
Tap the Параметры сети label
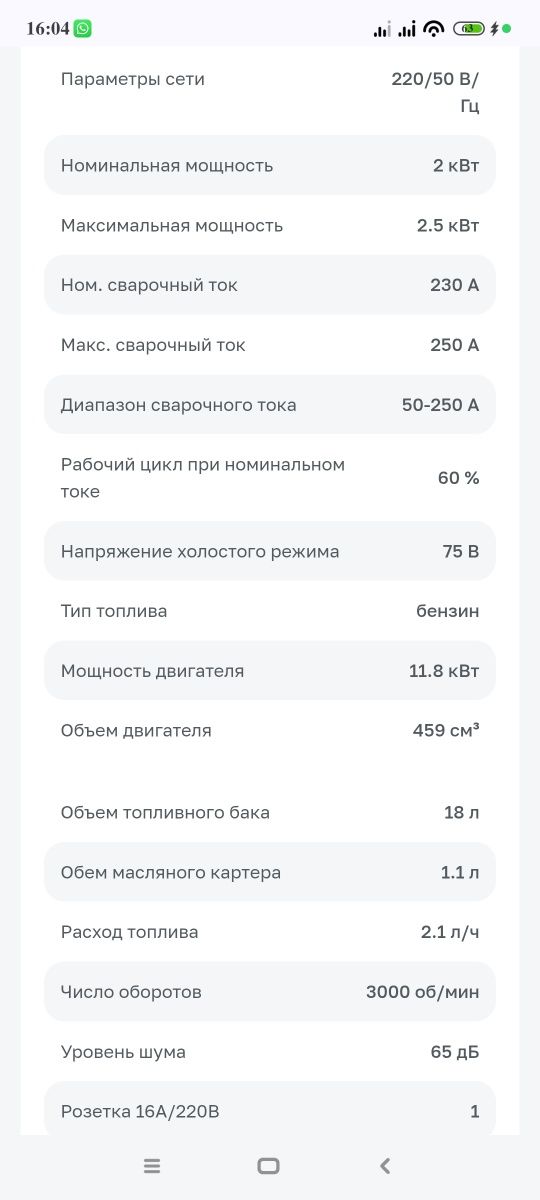133,79
